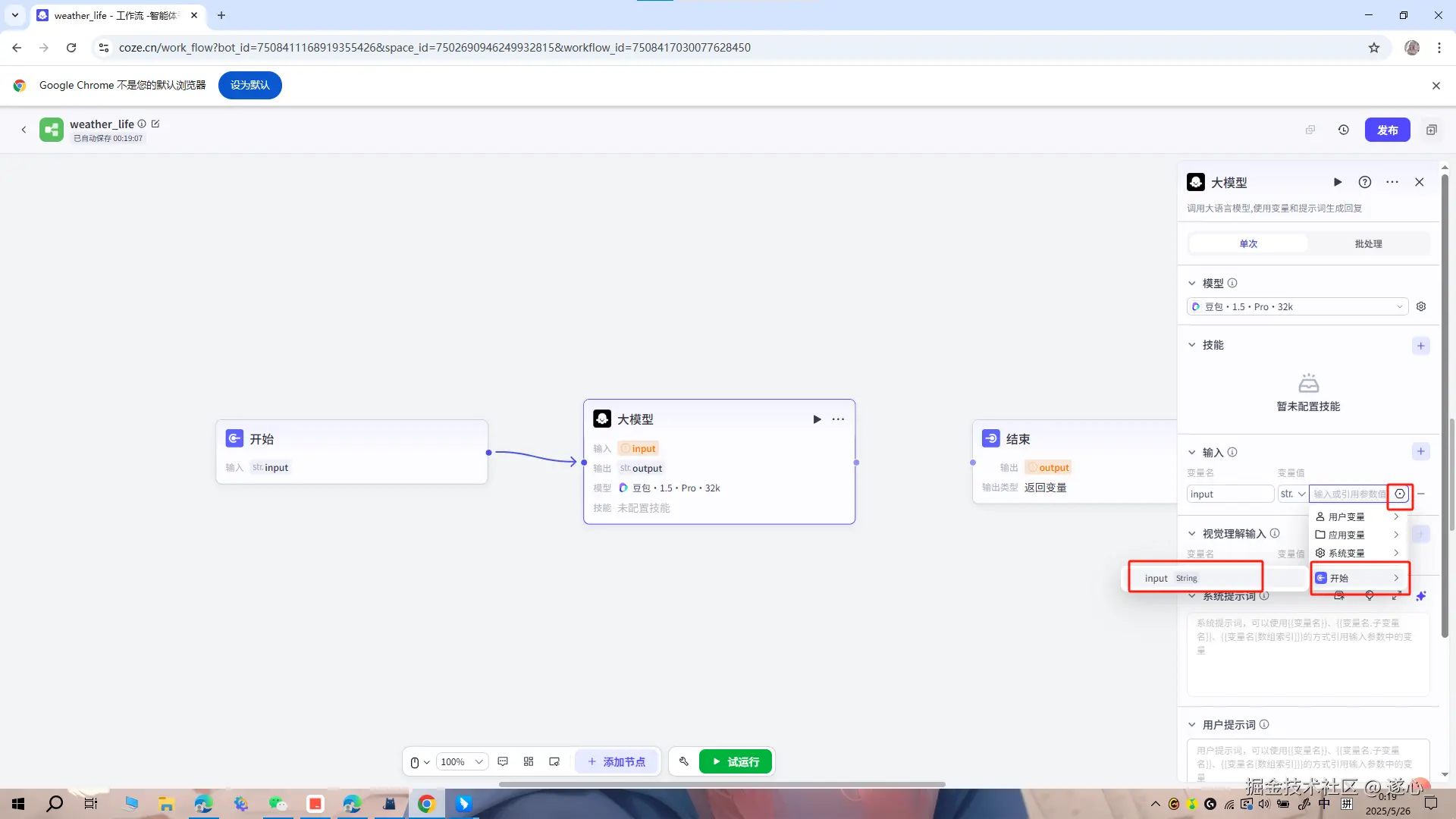Click the 试运行 test run button

[x=735, y=761]
